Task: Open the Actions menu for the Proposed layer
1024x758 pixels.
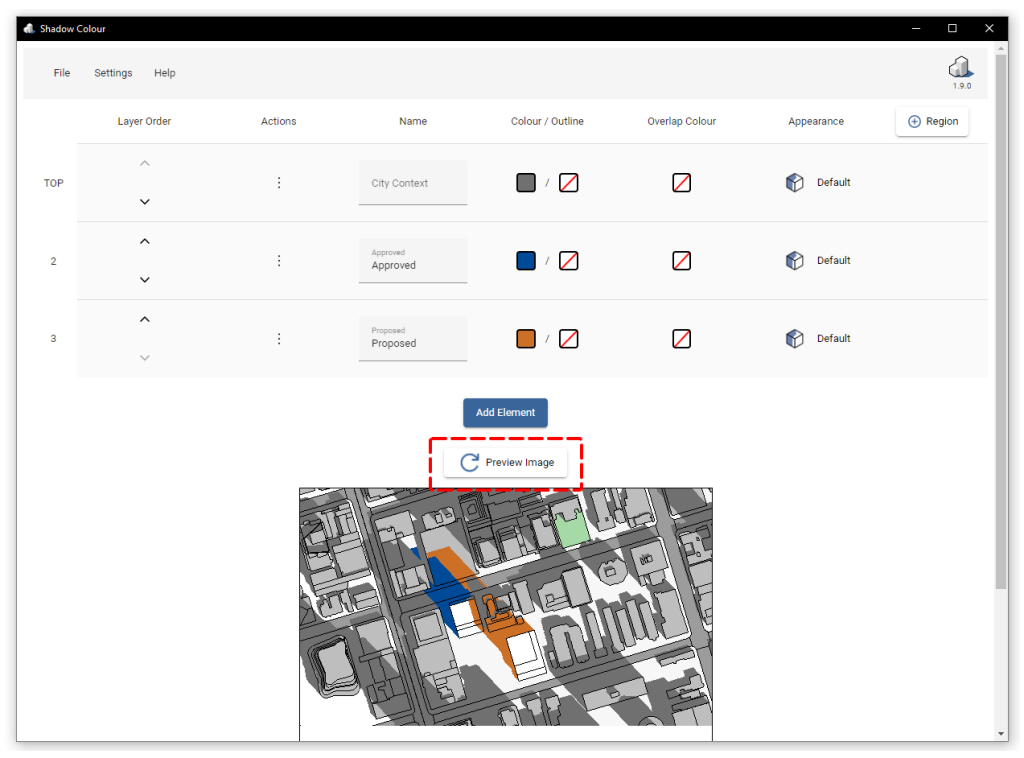Action: [x=278, y=338]
